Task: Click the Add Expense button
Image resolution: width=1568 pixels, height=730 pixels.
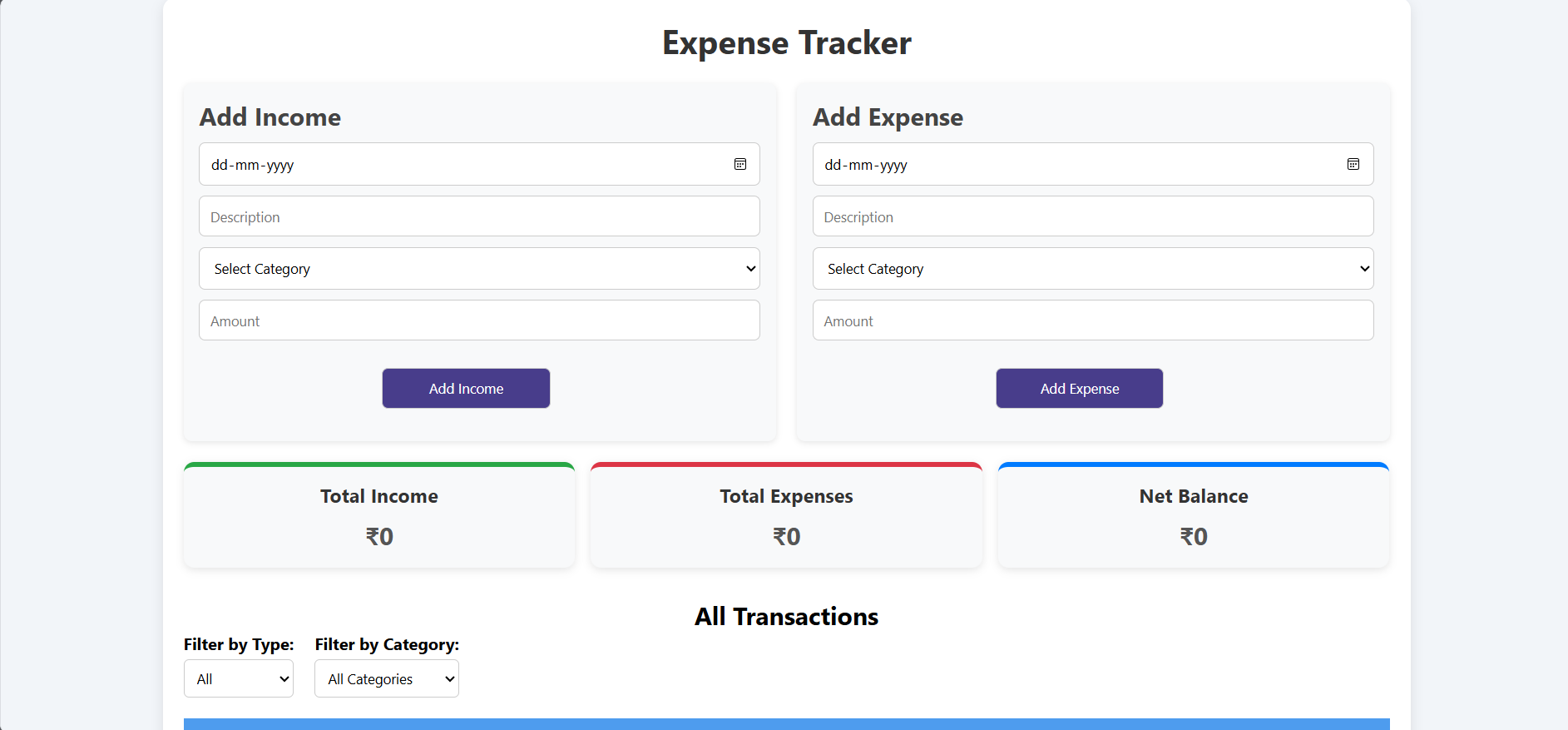Action: click(x=1080, y=389)
